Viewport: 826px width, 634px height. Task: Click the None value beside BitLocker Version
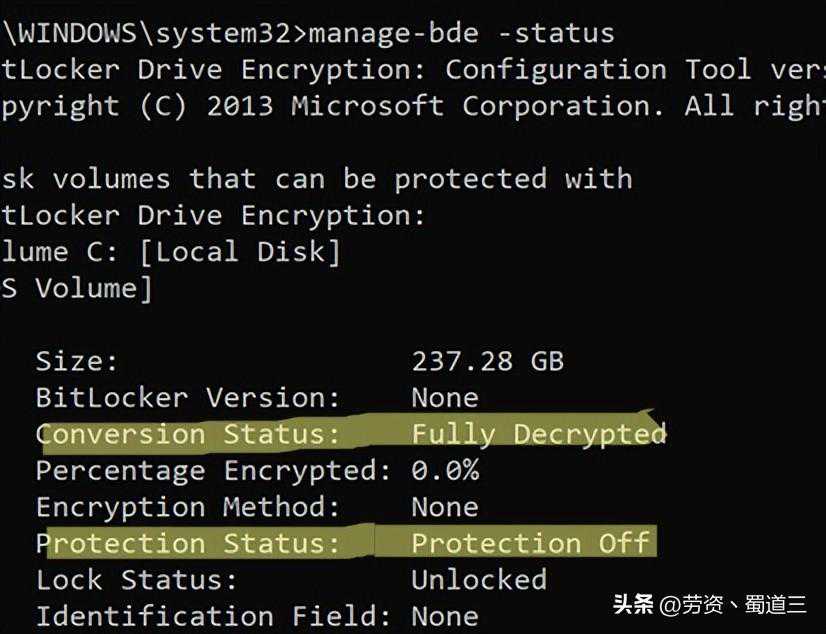pyautogui.click(x=445, y=398)
